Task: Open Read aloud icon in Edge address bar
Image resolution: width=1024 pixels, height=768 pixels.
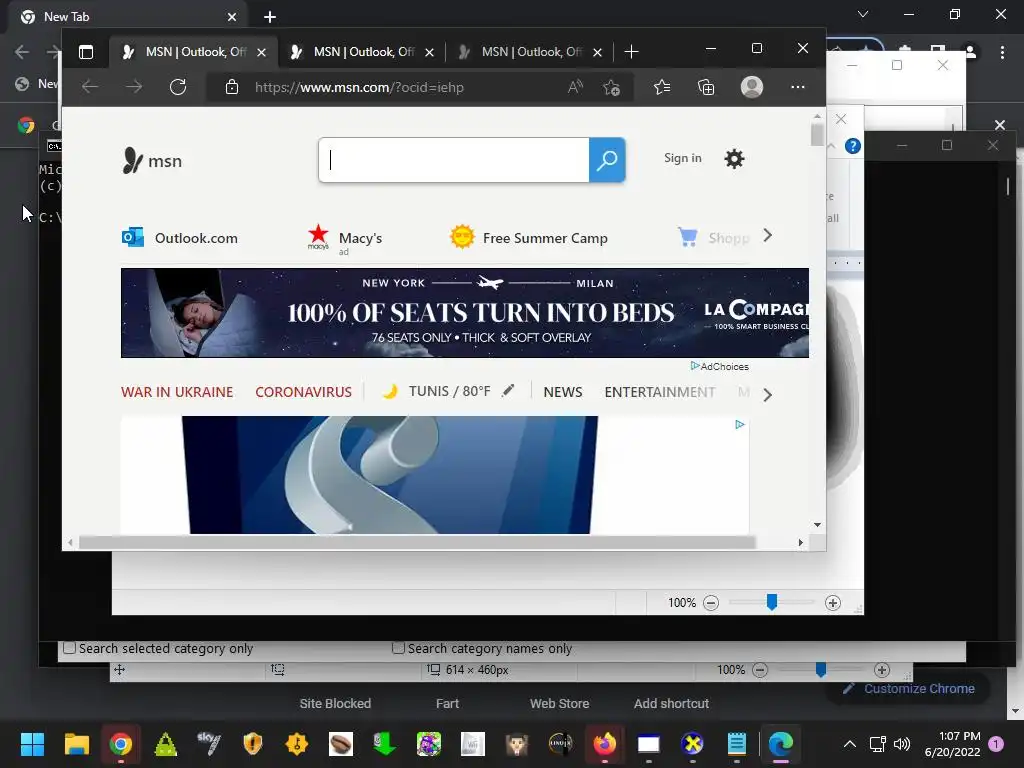Action: [575, 87]
